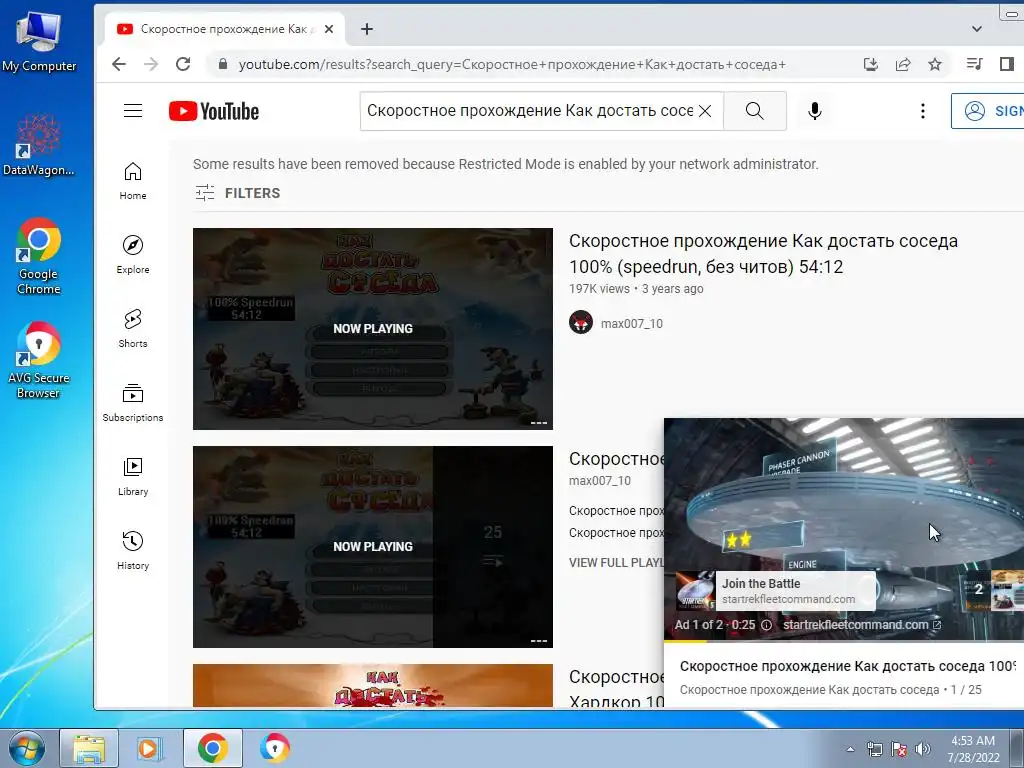Click Chrome taskbar button
Viewport: 1024px width, 768px height.
pyautogui.click(x=212, y=748)
